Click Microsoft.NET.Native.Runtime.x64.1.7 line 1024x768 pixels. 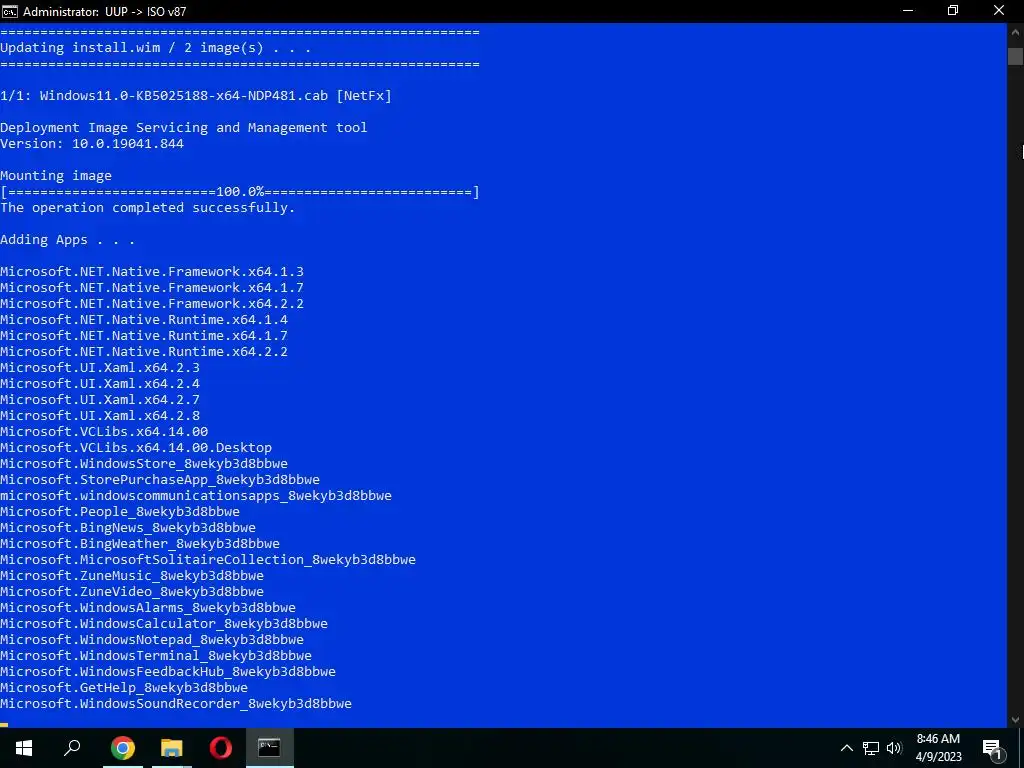pyautogui.click(x=144, y=336)
